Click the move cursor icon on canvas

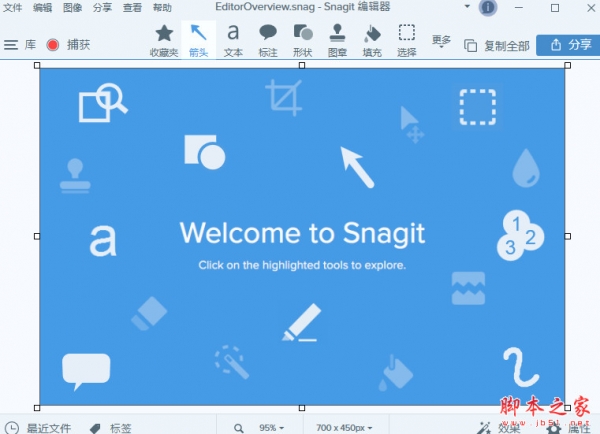[412, 125]
